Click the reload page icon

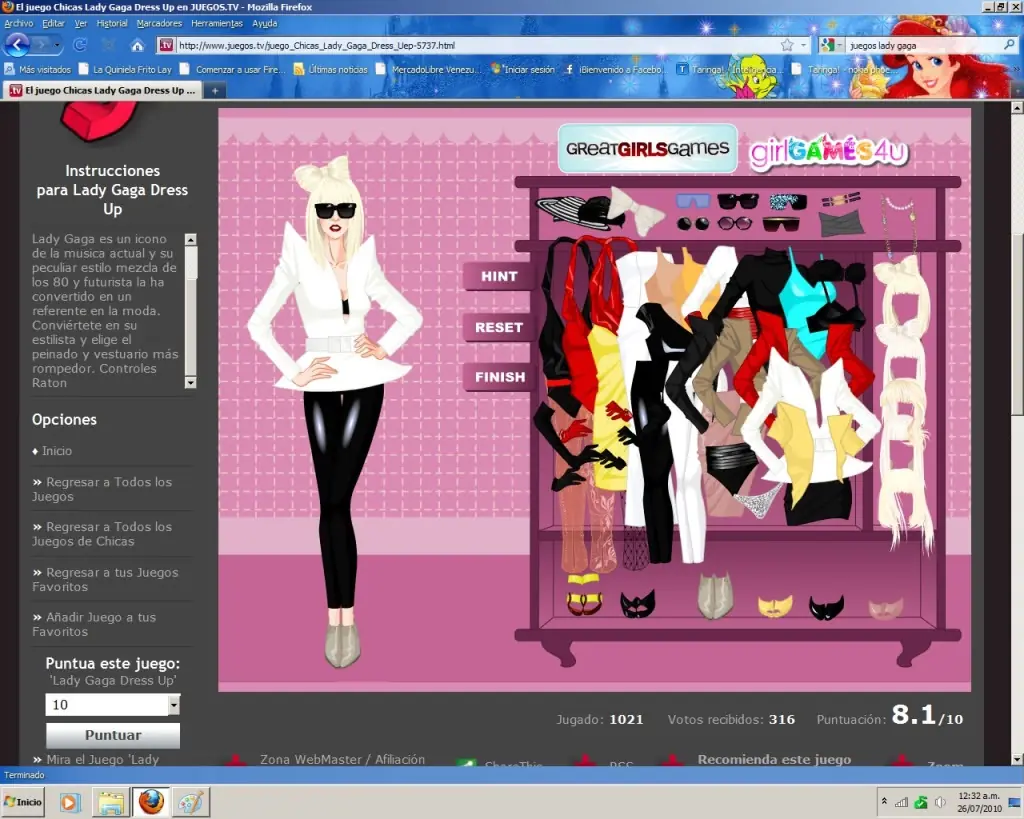click(x=80, y=45)
